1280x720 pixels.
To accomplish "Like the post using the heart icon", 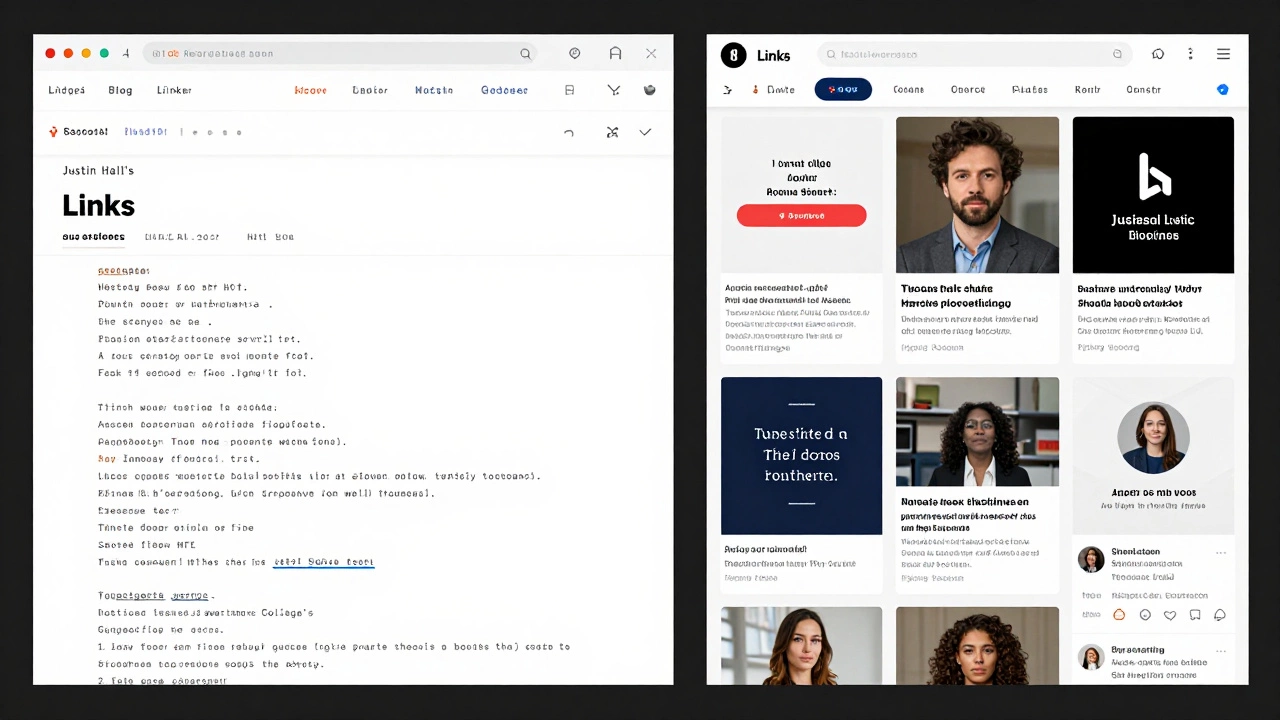I will point(1170,615).
